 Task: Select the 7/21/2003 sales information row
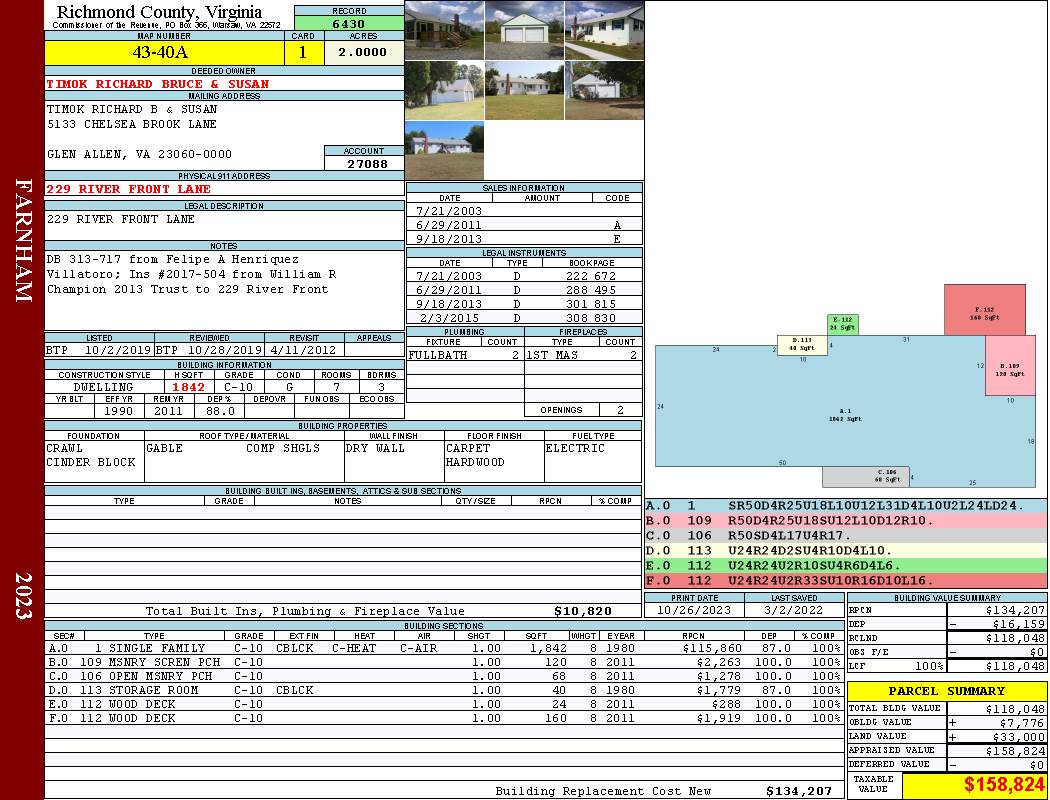524,210
